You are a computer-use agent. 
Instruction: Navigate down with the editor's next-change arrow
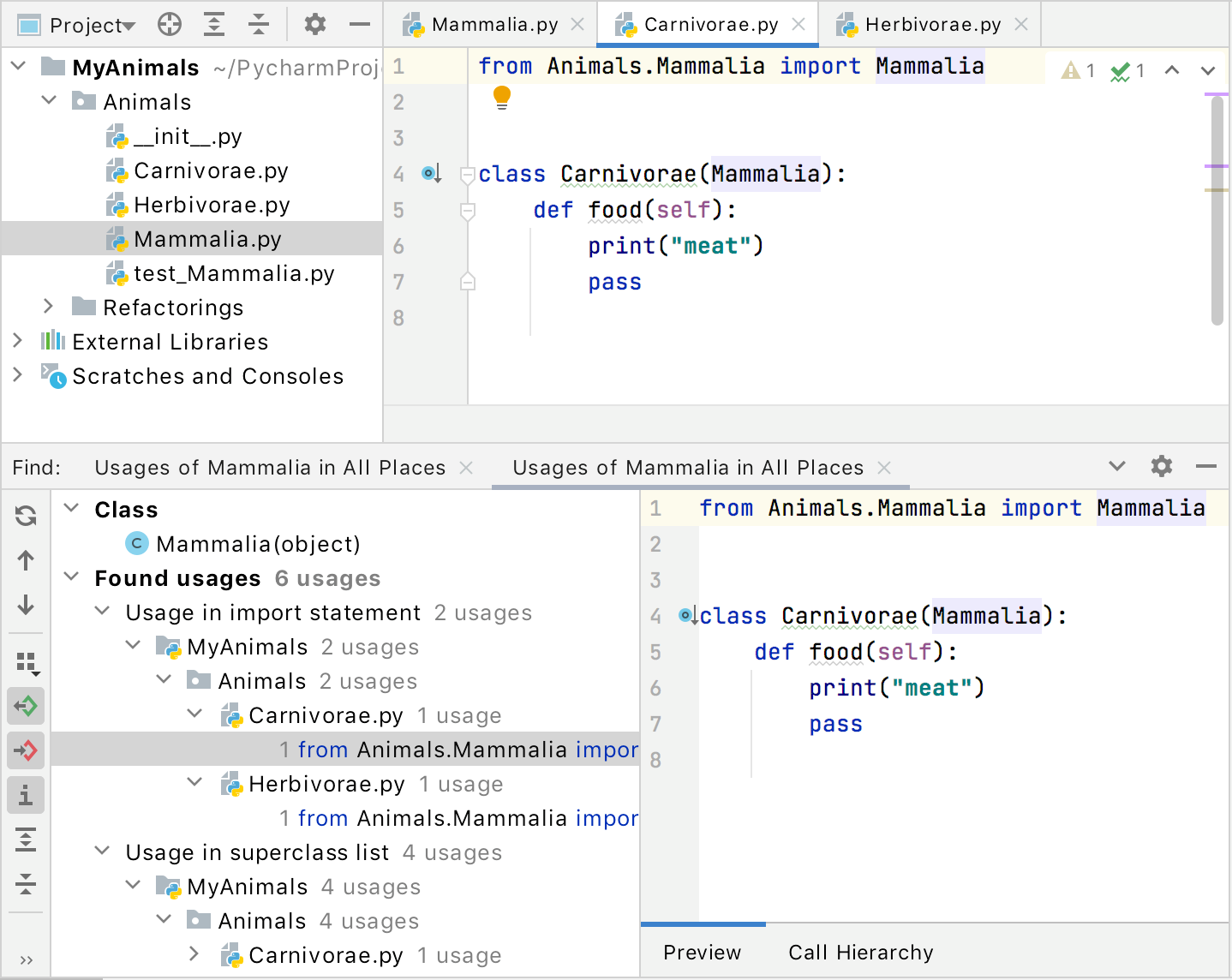point(1207,70)
